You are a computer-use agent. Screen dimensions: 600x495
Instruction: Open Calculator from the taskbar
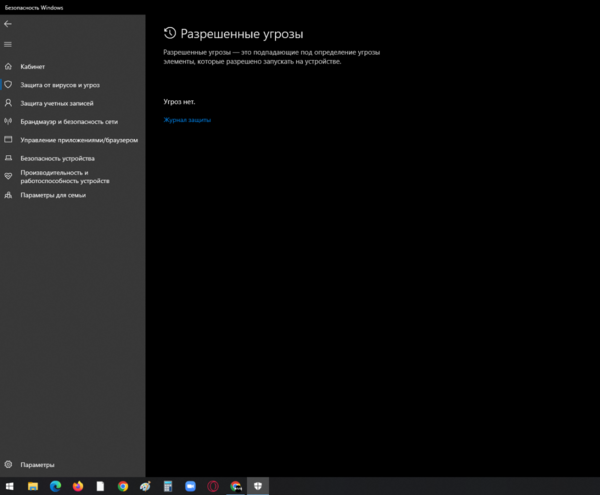click(168, 486)
